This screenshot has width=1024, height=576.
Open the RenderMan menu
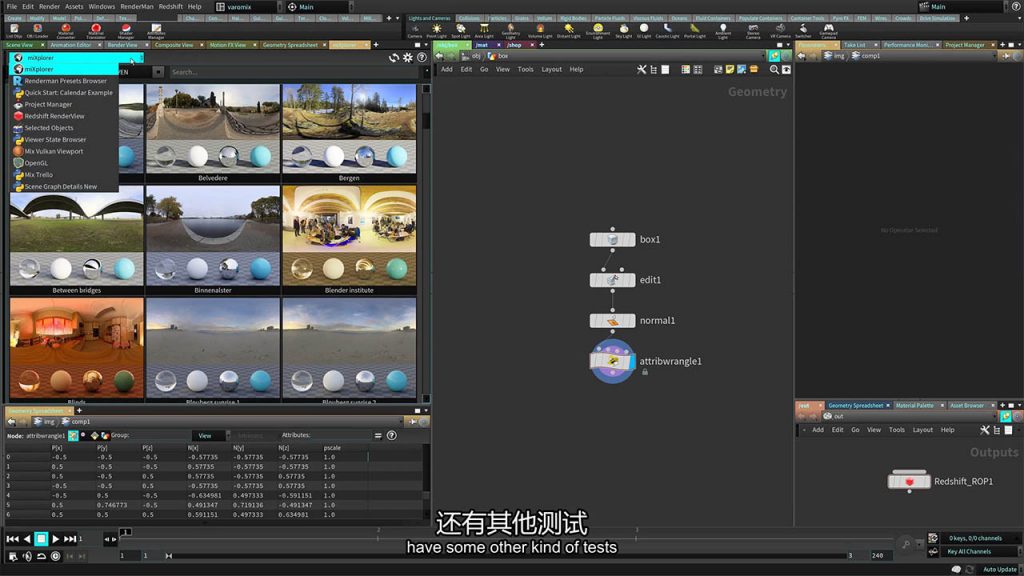coord(136,7)
